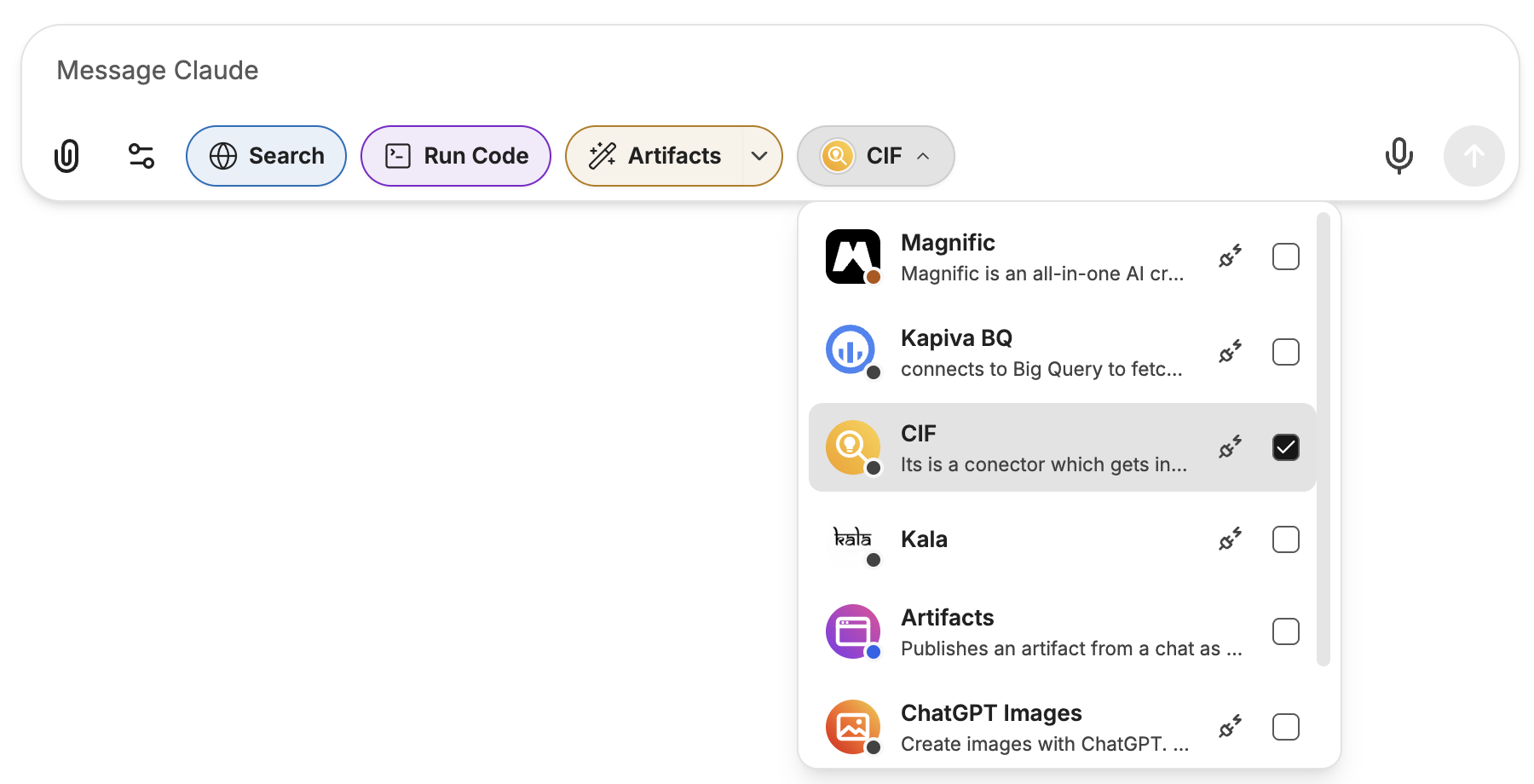1534x784 pixels.
Task: Toggle the Run Code button
Action: click(x=456, y=156)
